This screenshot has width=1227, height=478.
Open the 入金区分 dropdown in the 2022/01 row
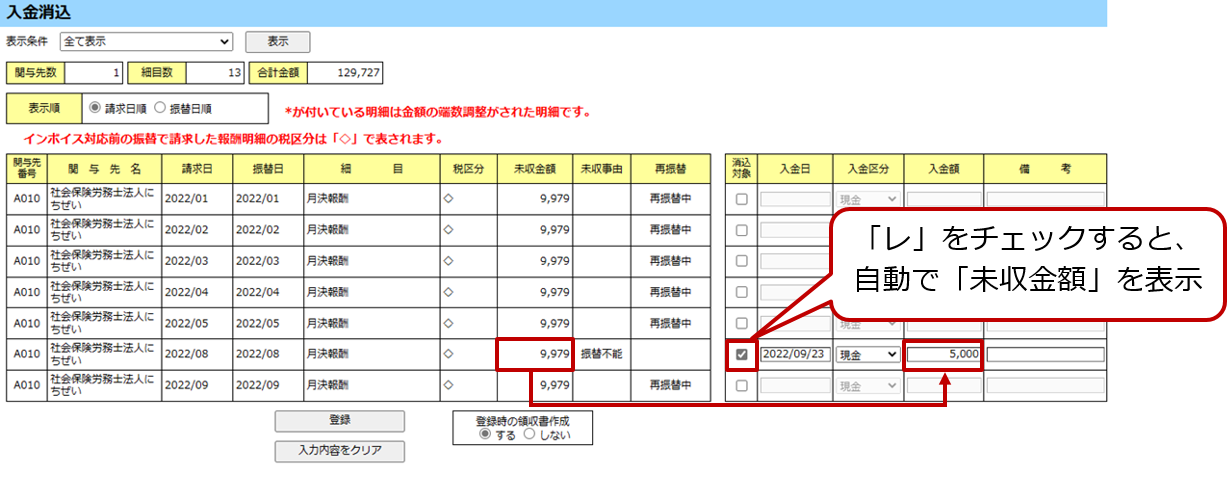866,199
